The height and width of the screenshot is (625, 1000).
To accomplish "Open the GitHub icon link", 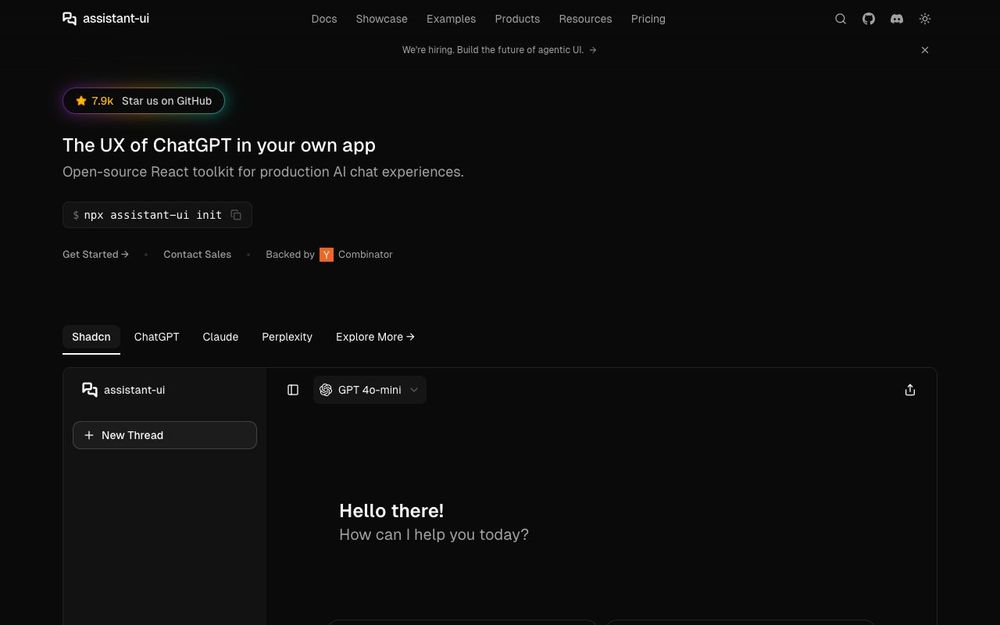I will [869, 19].
